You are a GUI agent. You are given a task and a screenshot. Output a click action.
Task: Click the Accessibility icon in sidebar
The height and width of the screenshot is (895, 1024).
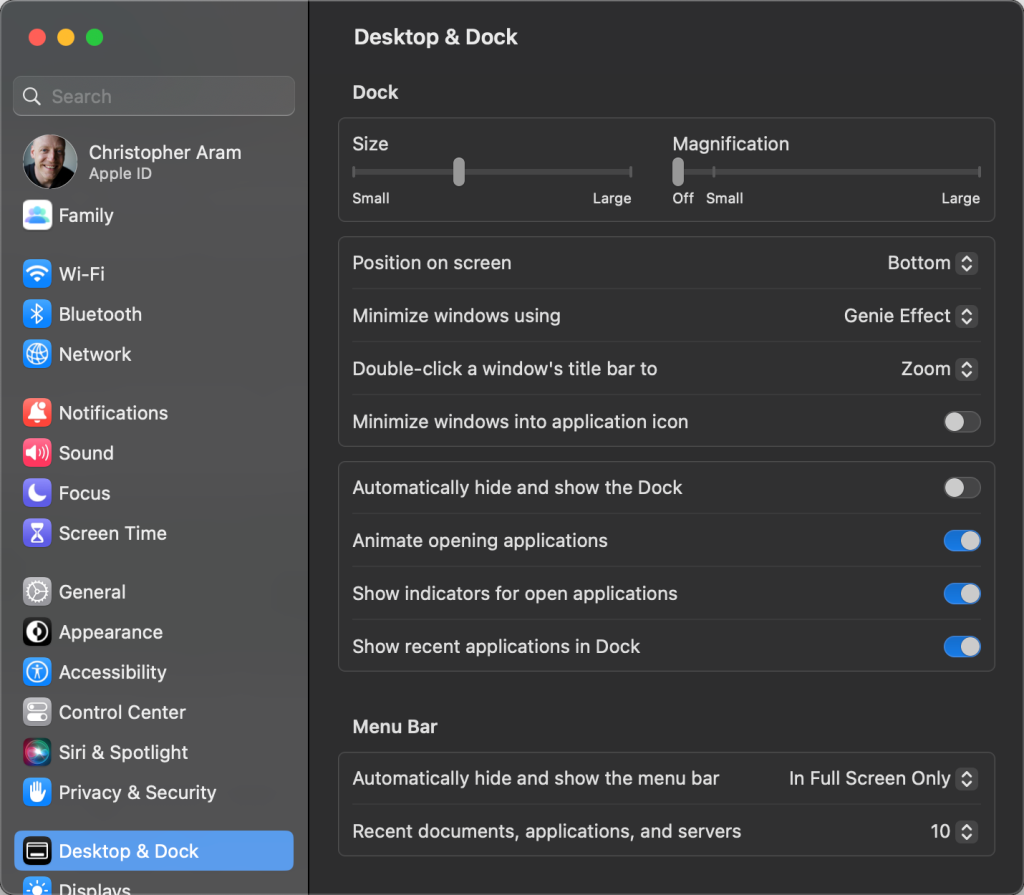(x=37, y=672)
